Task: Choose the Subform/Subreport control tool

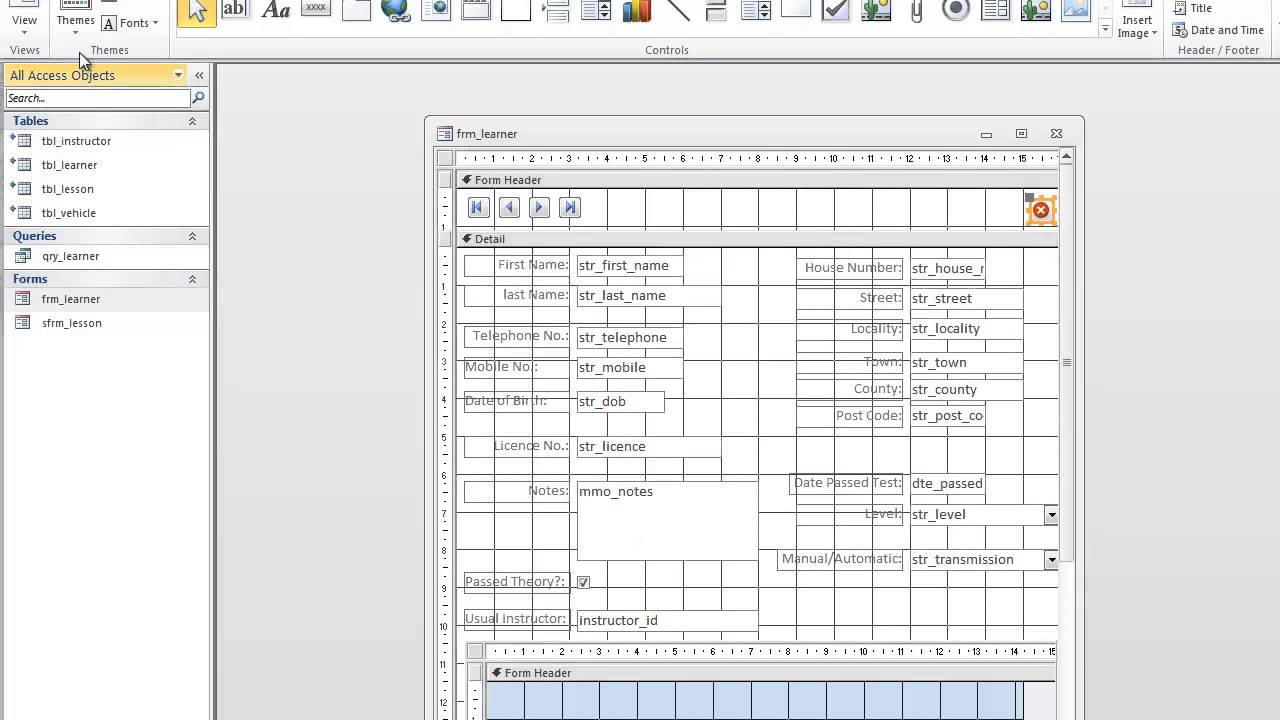Action: pos(996,10)
